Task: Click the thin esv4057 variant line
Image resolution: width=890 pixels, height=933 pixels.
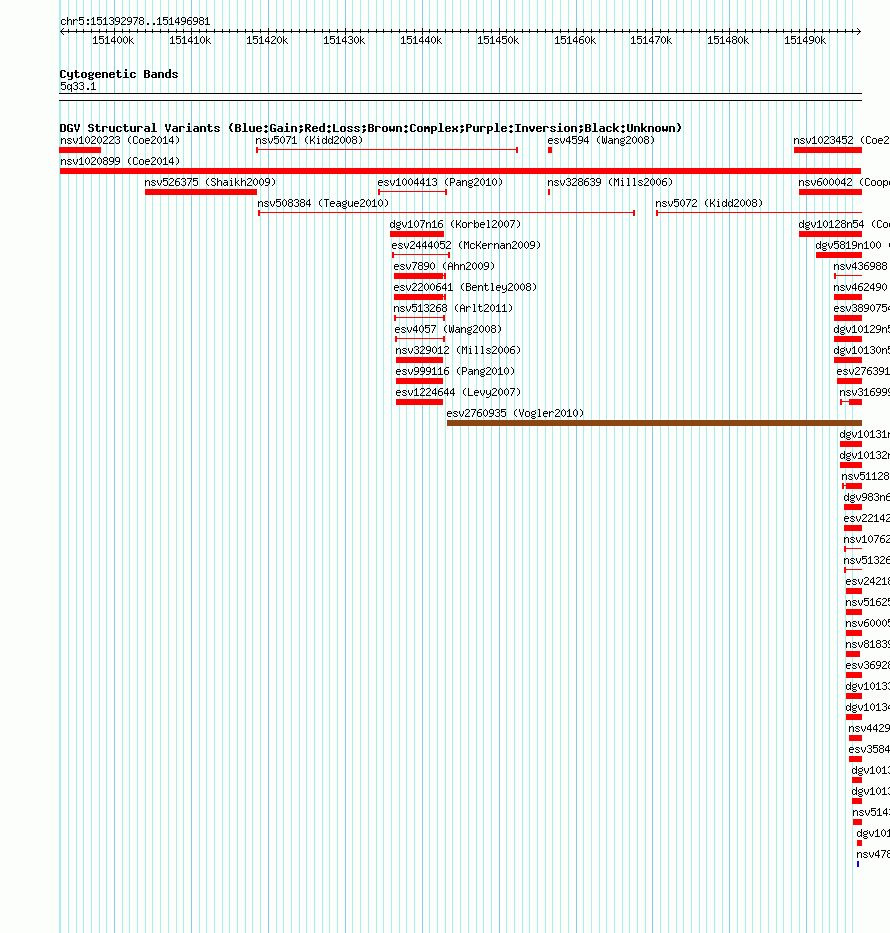Action: (x=420, y=339)
